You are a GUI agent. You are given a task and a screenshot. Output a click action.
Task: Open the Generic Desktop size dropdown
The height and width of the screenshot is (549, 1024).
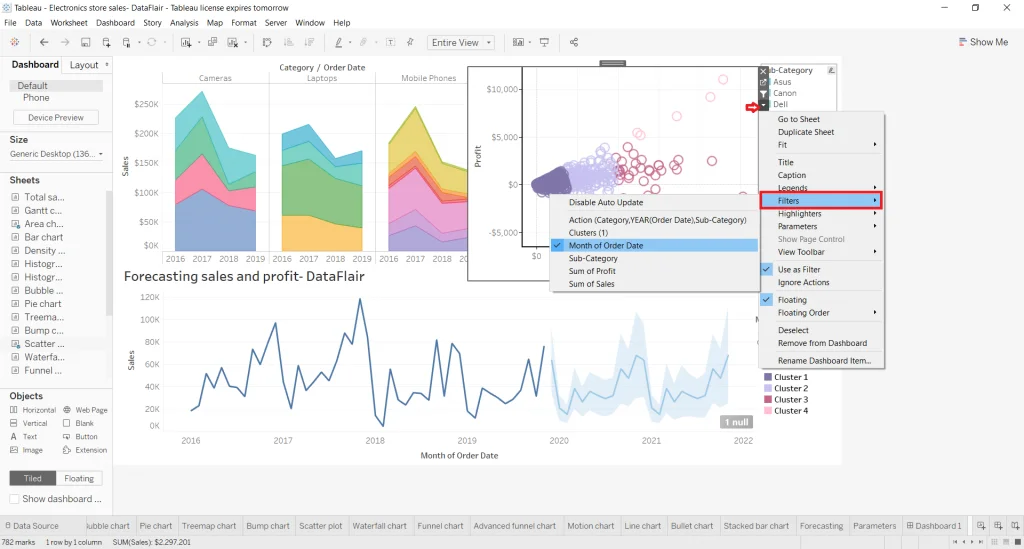56,154
